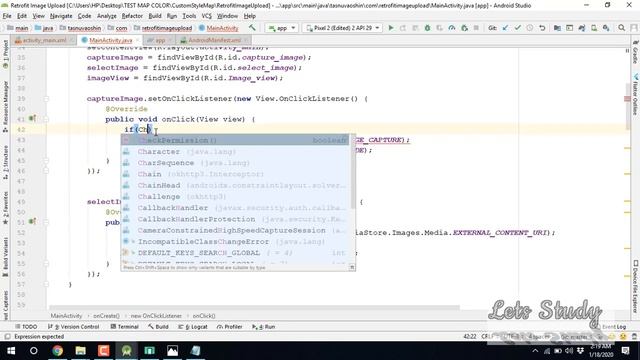Open the profiler gauge icon in toolbar
The image size is (640, 360).
pyautogui.click(x=452, y=28)
